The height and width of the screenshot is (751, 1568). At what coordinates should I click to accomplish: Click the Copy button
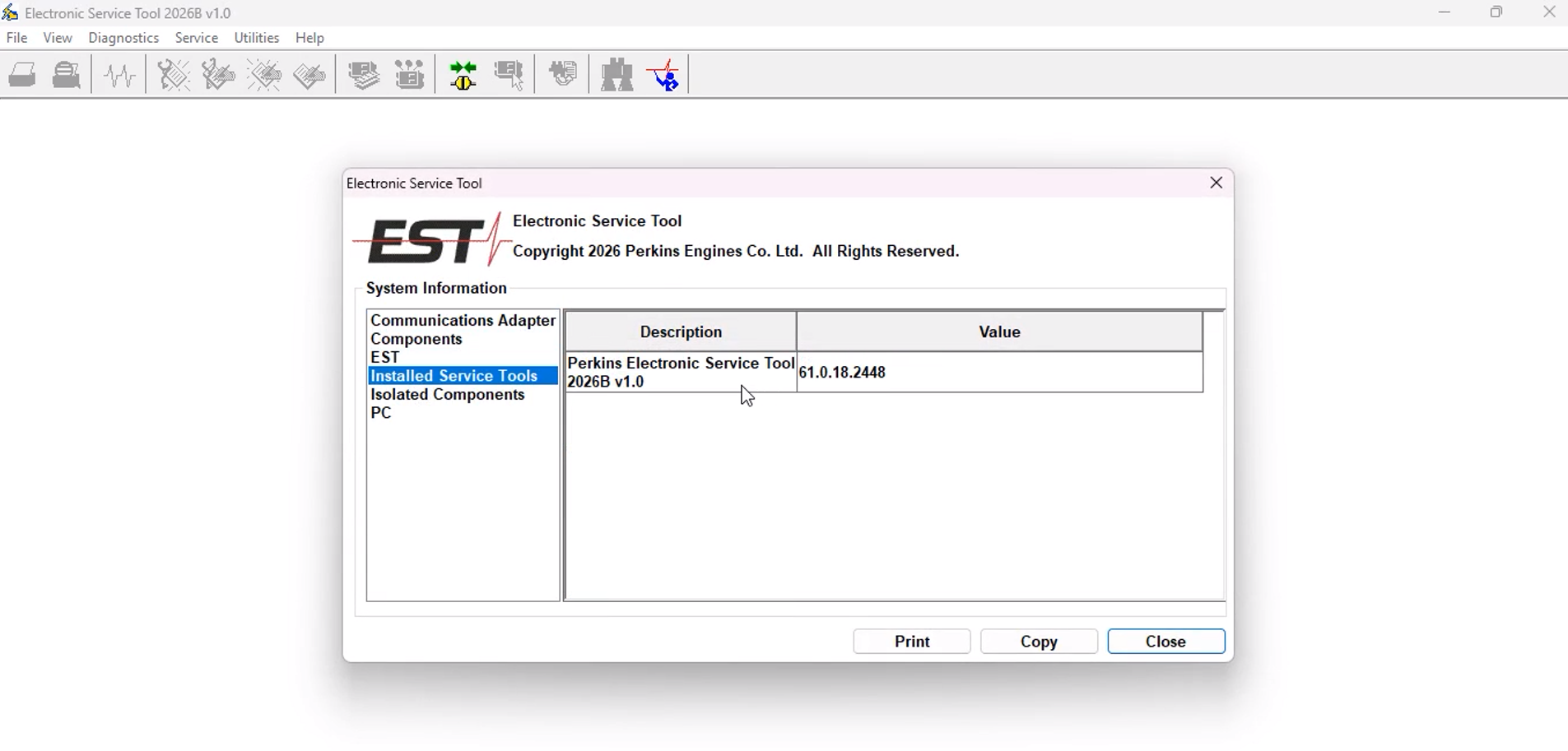point(1039,641)
